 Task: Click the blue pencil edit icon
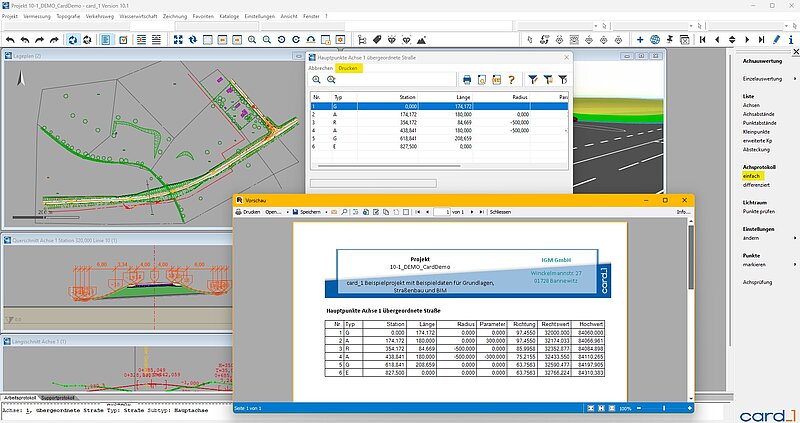pyautogui.click(x=777, y=39)
